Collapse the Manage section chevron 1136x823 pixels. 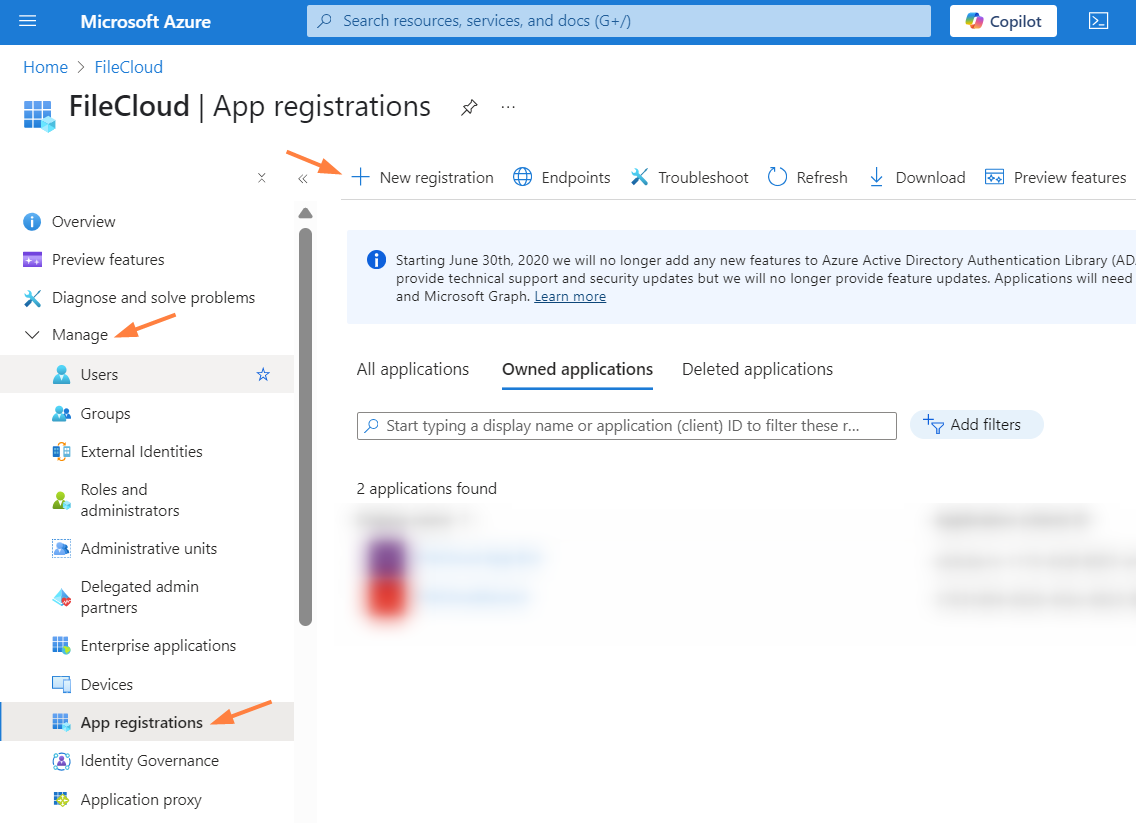(x=32, y=335)
